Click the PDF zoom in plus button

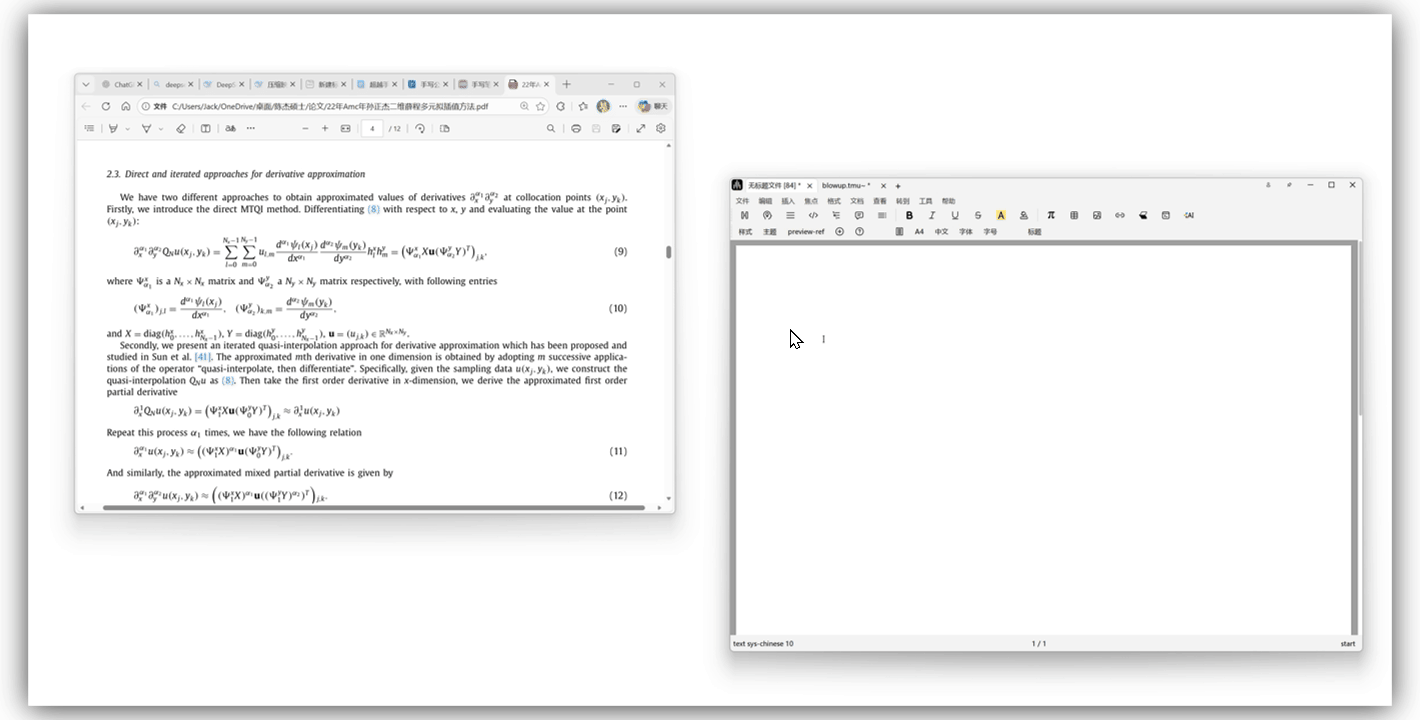coord(325,128)
